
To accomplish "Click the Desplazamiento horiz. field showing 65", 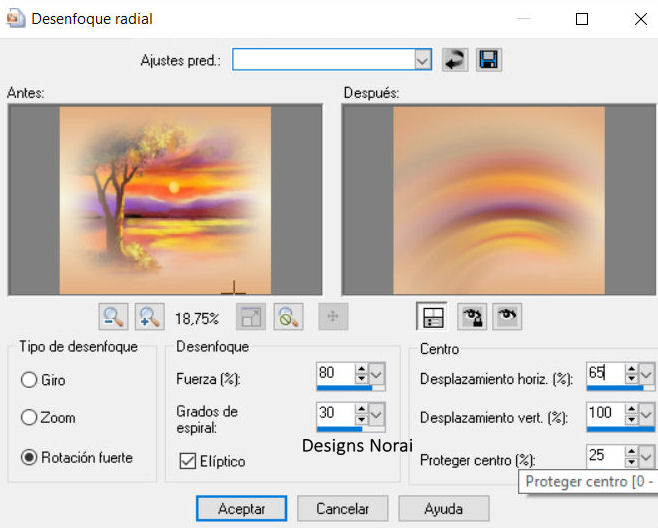I will [x=606, y=373].
